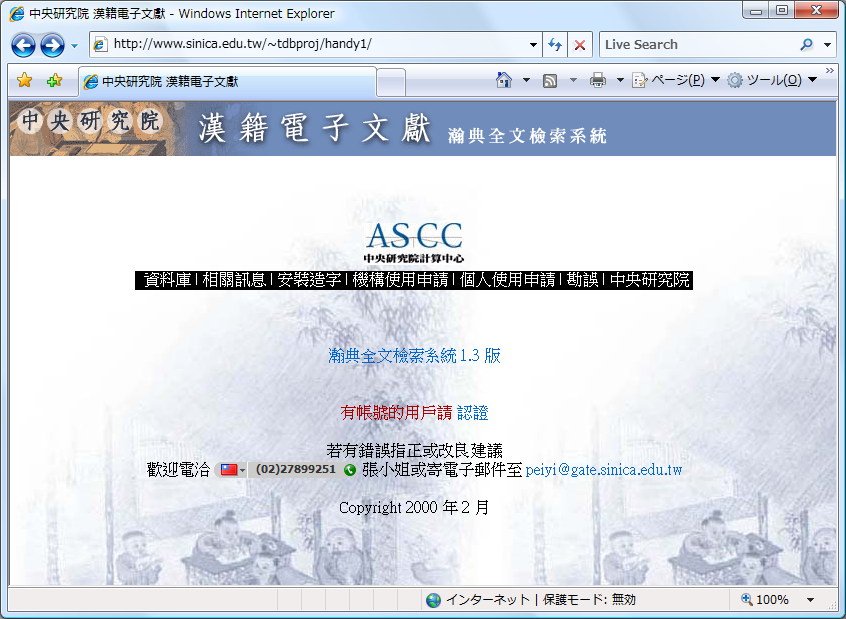Click the red Stop loading icon
The height and width of the screenshot is (619, 846).
point(580,45)
